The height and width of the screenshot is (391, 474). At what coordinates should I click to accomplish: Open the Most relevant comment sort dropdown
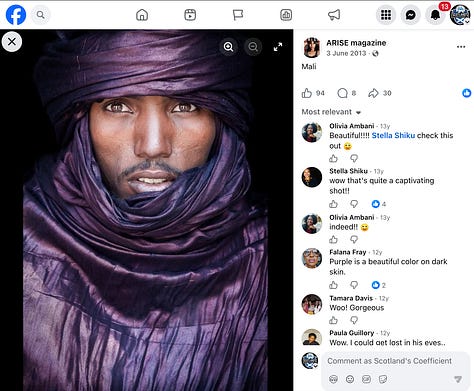tap(331, 112)
